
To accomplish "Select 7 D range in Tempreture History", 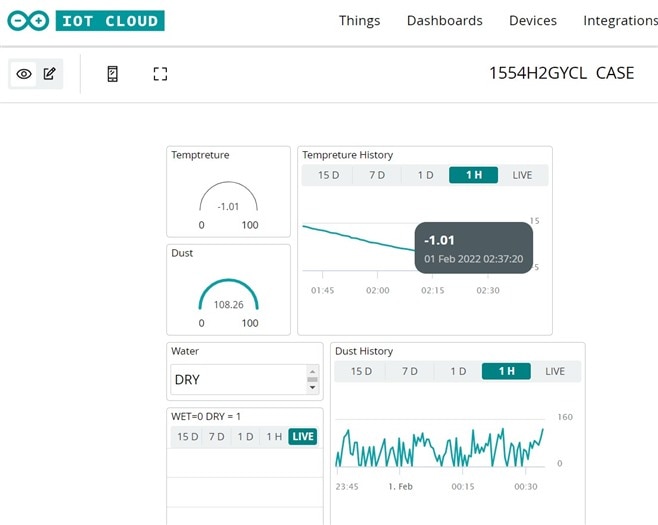I will (377, 175).
